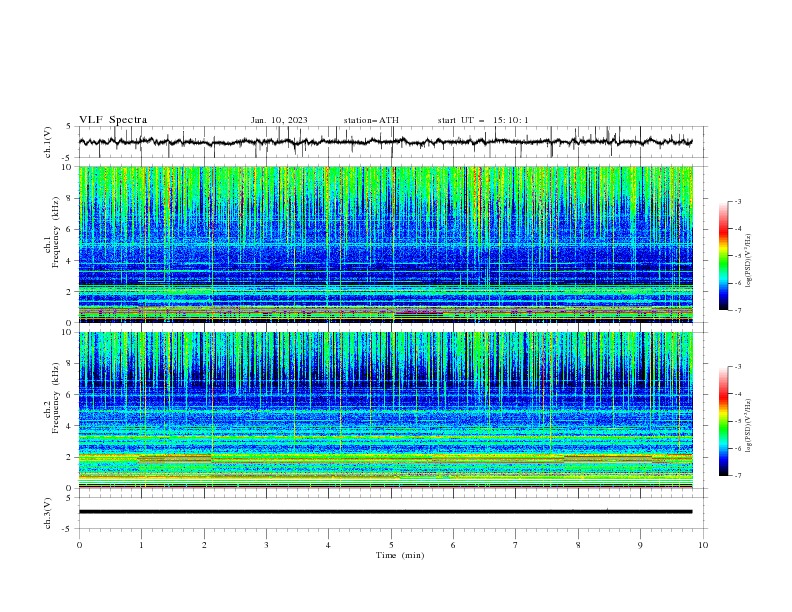The height and width of the screenshot is (612, 792).
Task: Click the "-3" tick on the ch.1 color bar
Action: [738, 201]
